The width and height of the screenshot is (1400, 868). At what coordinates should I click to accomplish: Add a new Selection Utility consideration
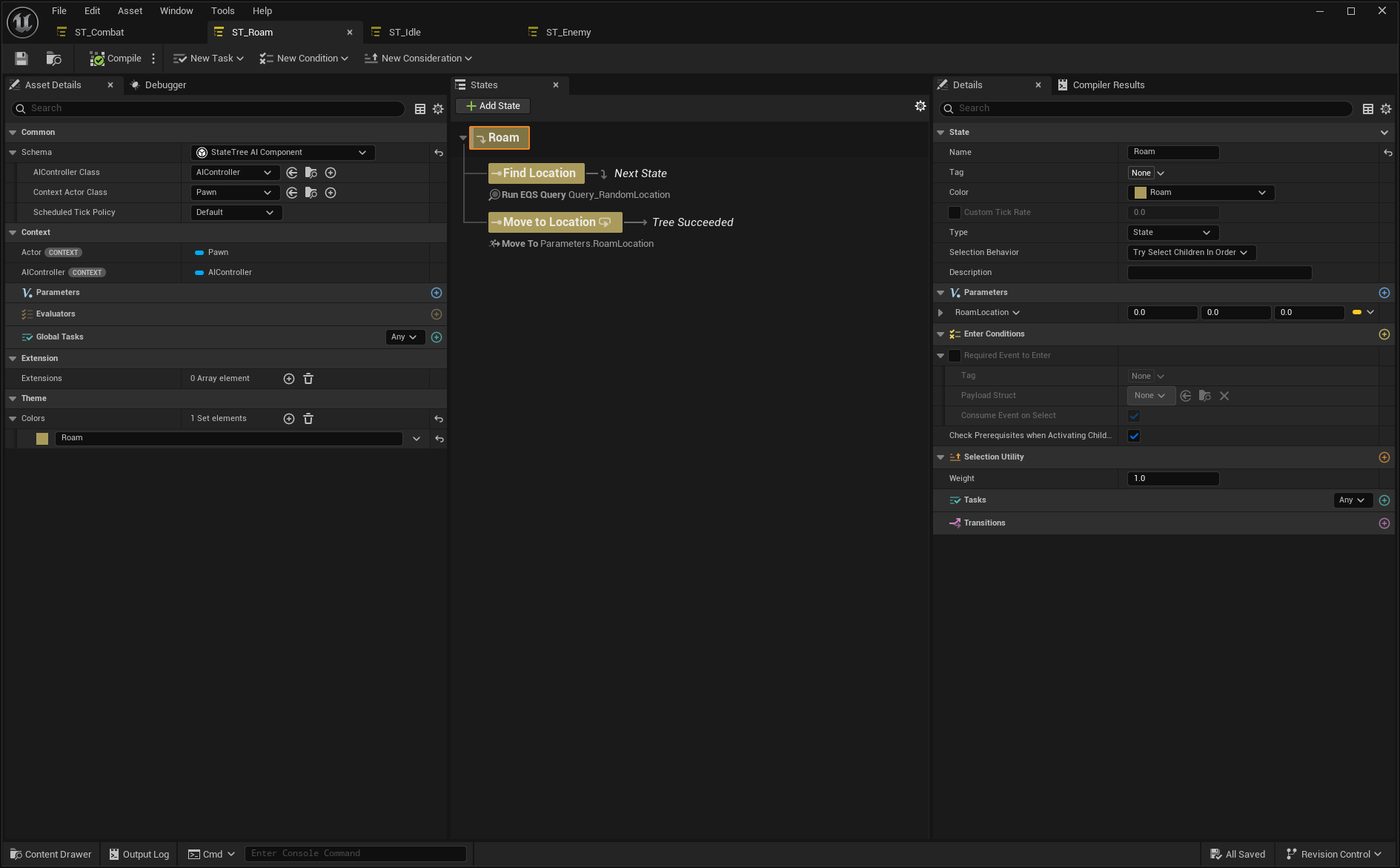pos(1384,457)
